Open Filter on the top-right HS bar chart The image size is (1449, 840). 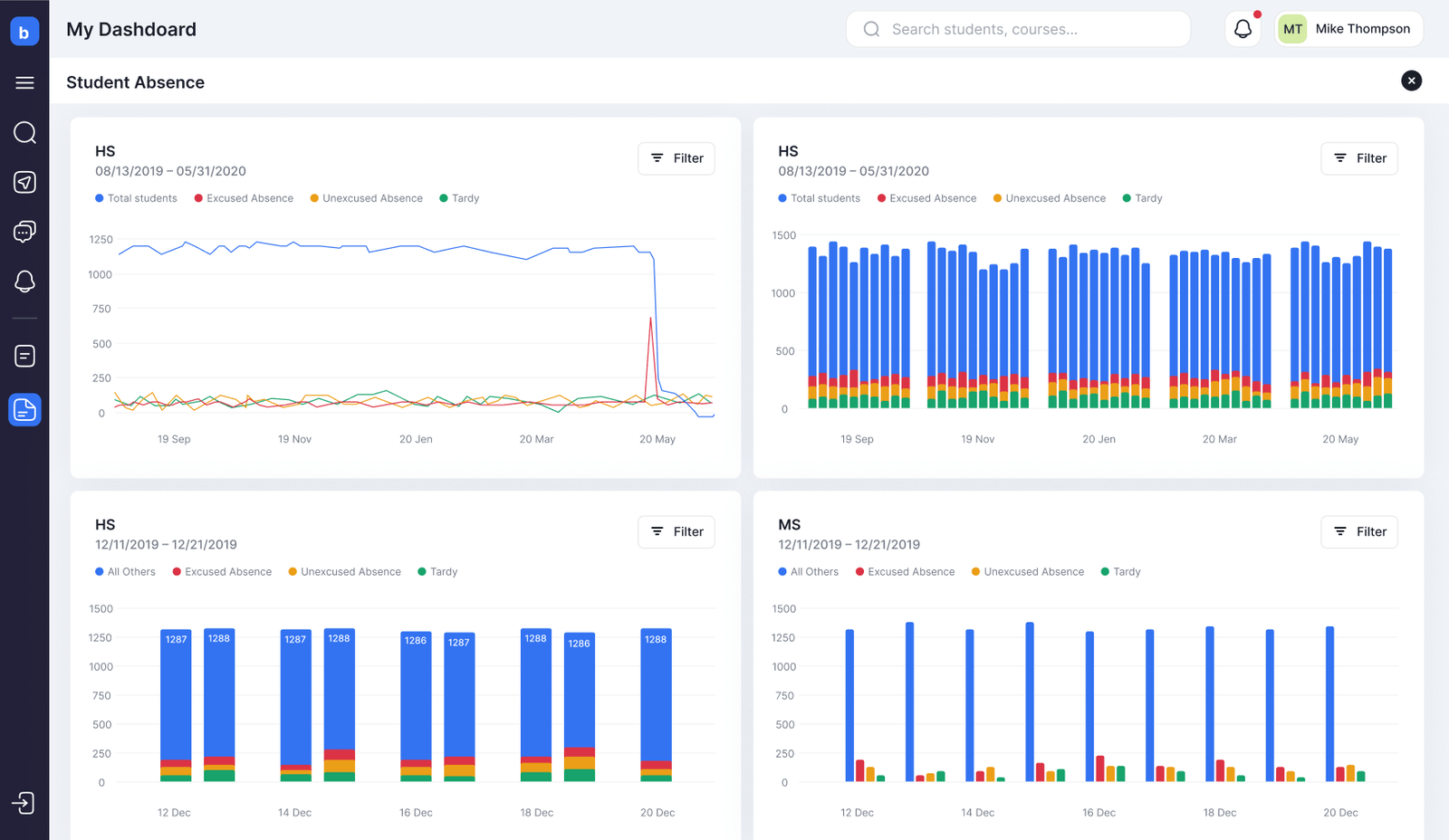point(1359,158)
